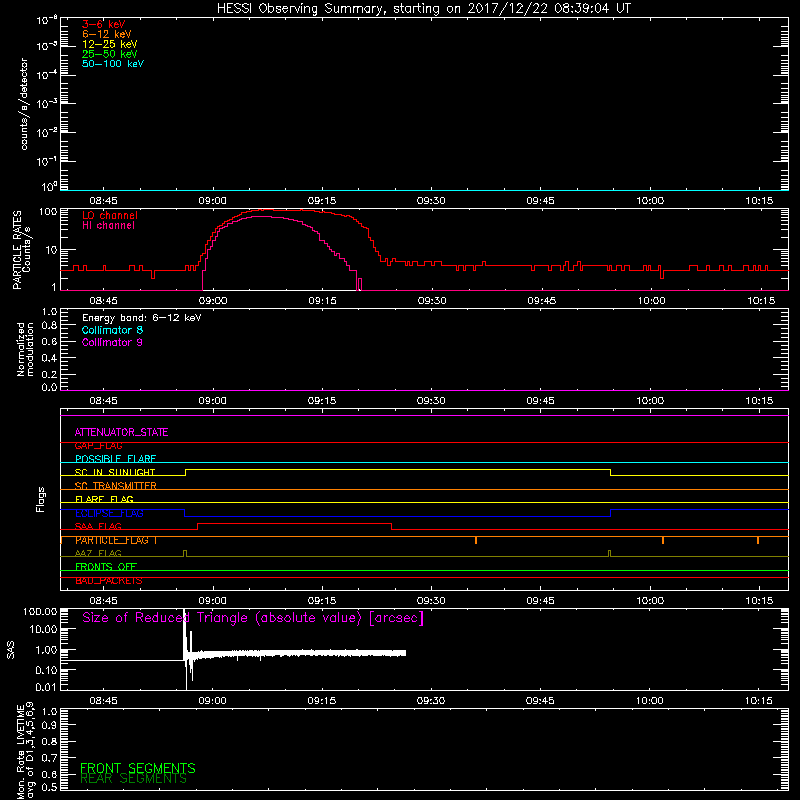Click the Normalized modulation axis label
The image size is (800, 800).
point(25,349)
